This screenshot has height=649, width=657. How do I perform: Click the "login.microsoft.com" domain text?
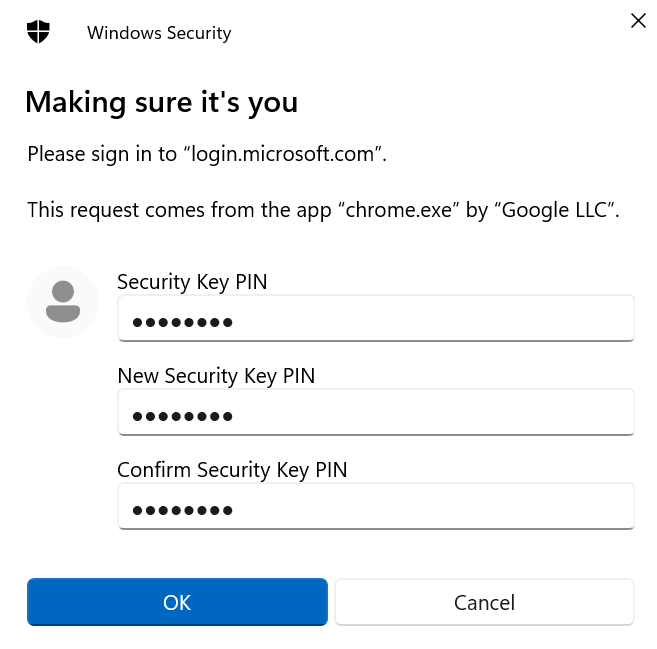(283, 155)
